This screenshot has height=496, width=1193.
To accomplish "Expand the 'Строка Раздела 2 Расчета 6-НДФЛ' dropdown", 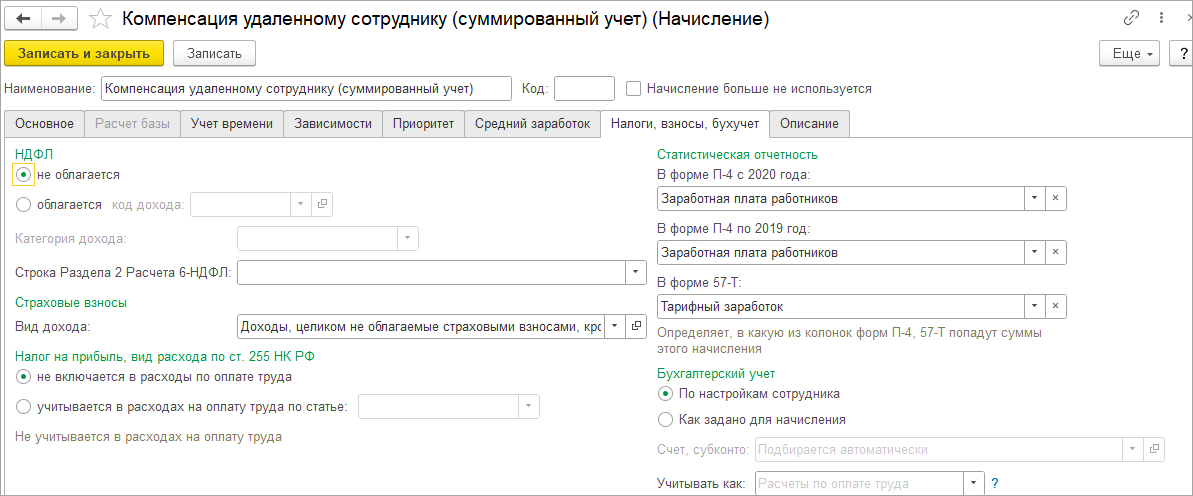I will point(635,272).
